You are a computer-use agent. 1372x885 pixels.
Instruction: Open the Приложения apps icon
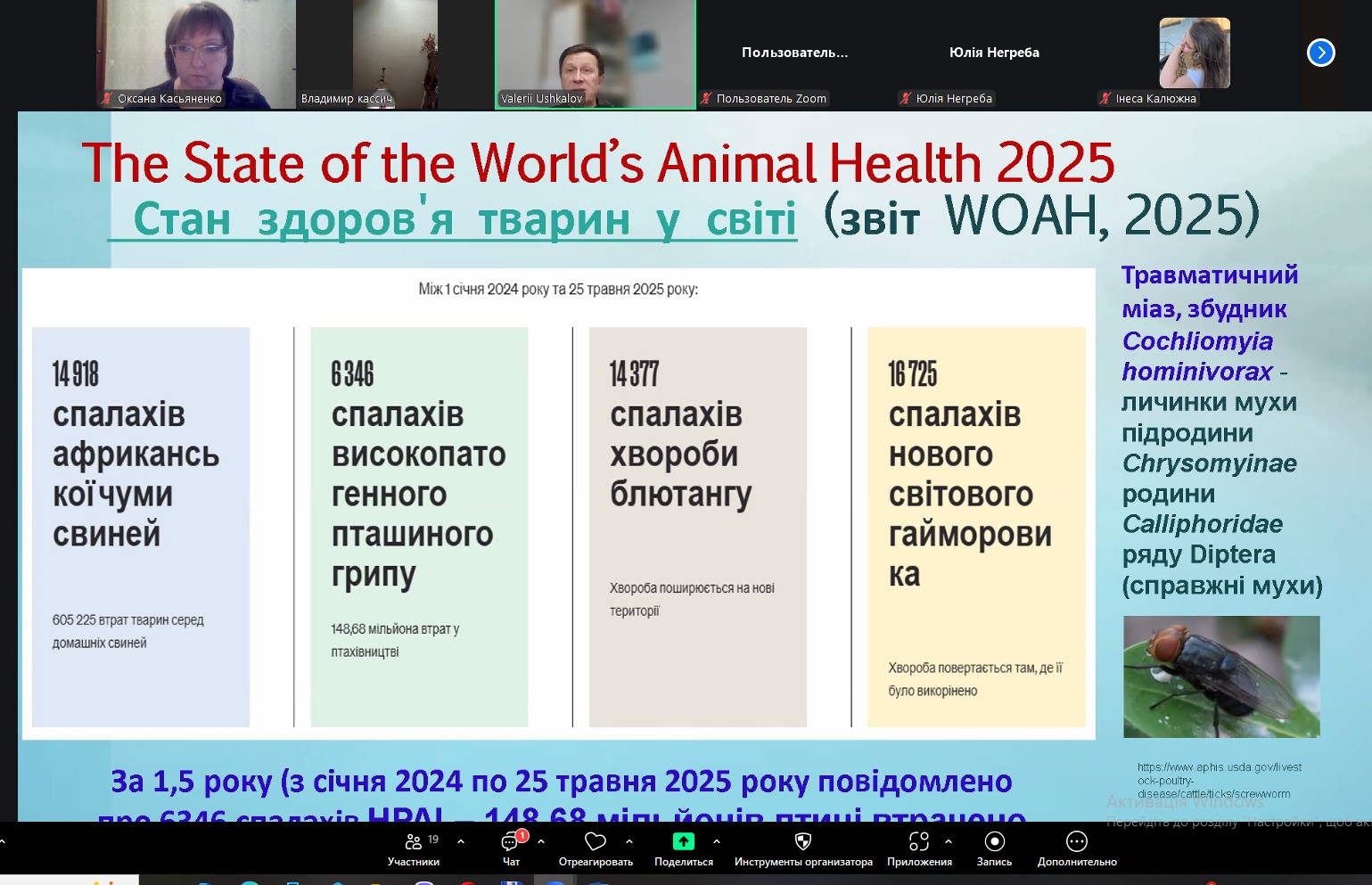[918, 842]
